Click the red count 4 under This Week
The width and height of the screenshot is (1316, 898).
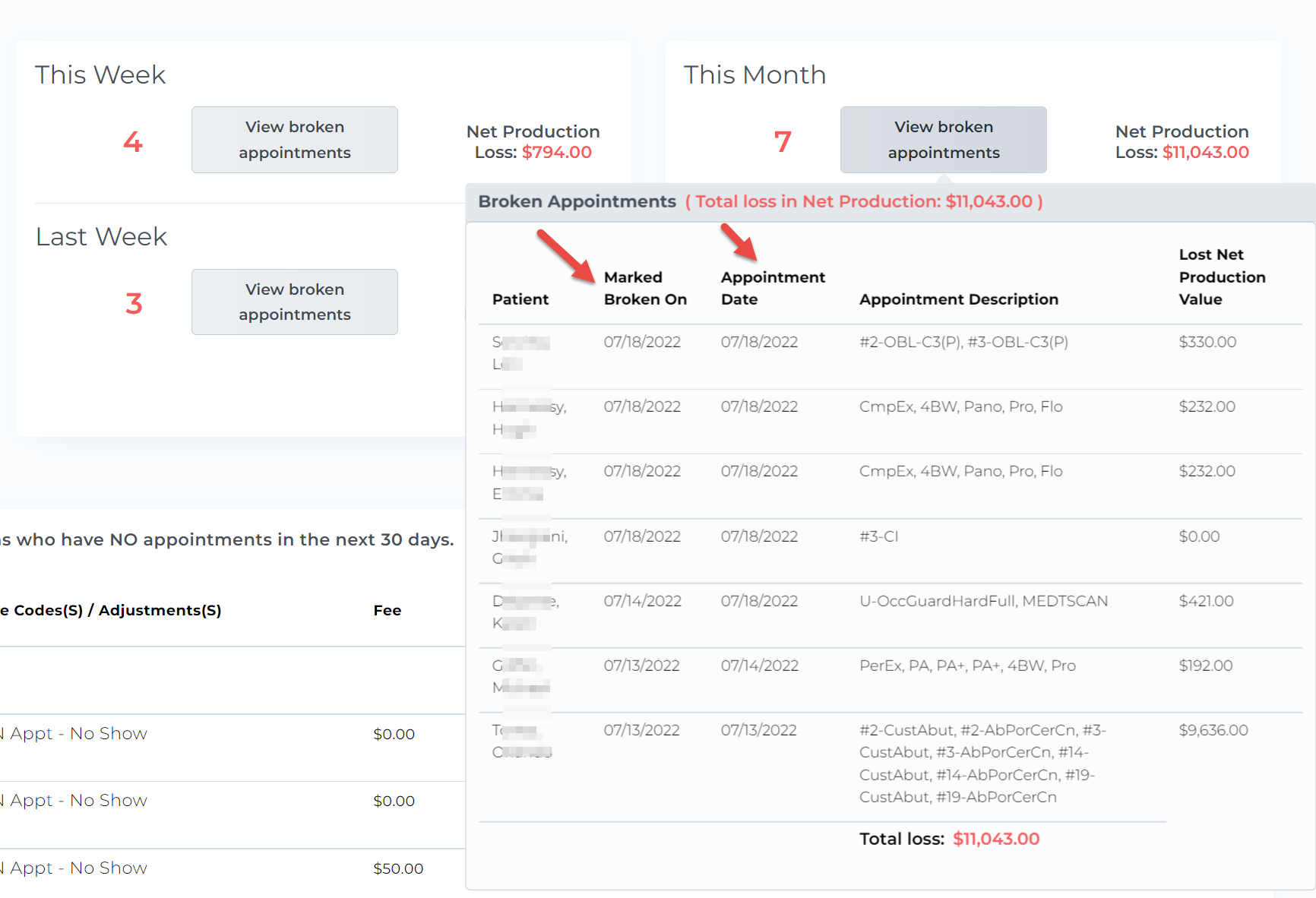tap(133, 141)
